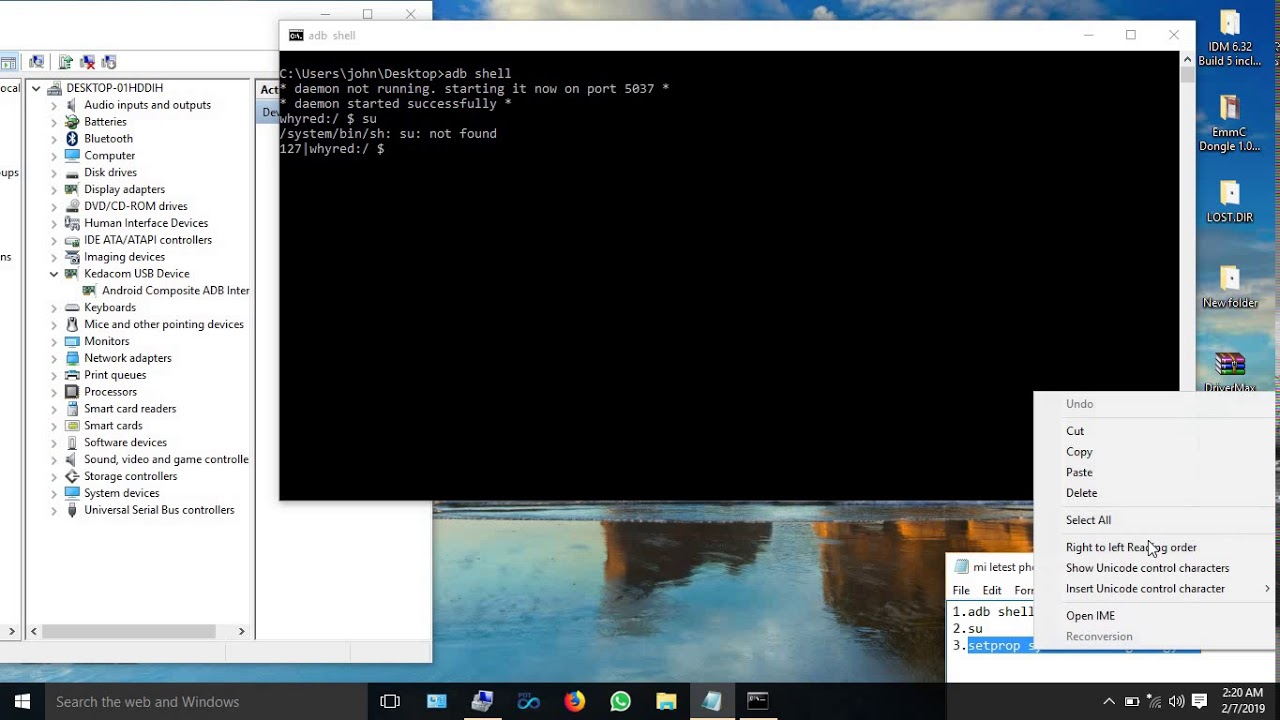The width and height of the screenshot is (1280, 720).
Task: Click the Windows Start button
Action: pos(22,702)
